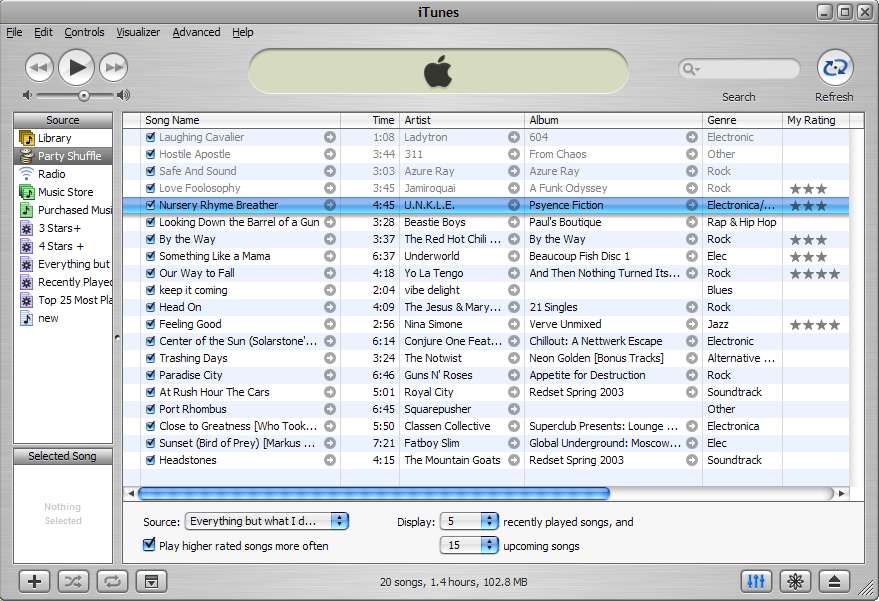
Task: Open the Advanced menu
Action: pos(196,32)
